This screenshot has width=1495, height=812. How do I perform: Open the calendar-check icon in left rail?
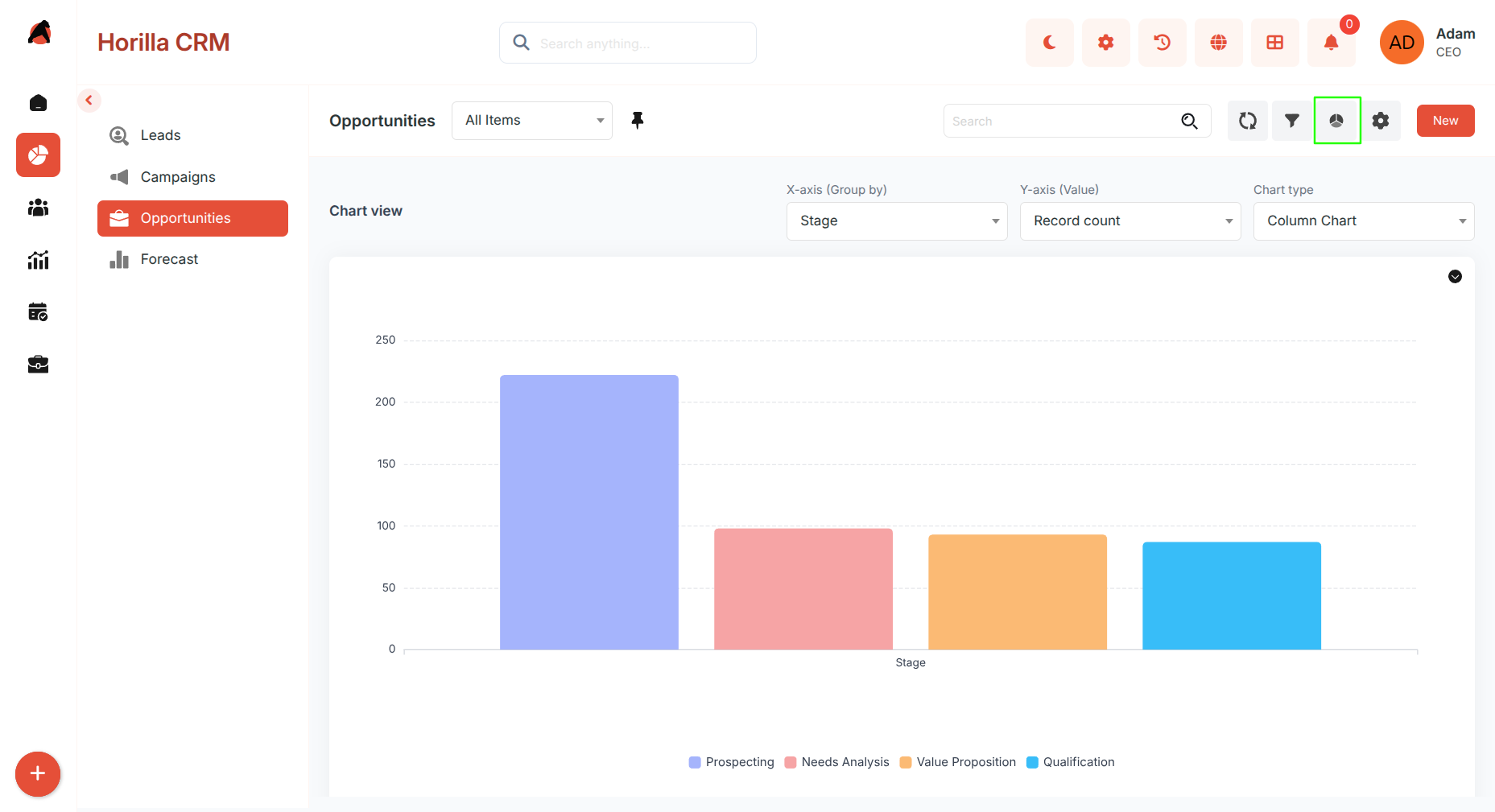38,312
